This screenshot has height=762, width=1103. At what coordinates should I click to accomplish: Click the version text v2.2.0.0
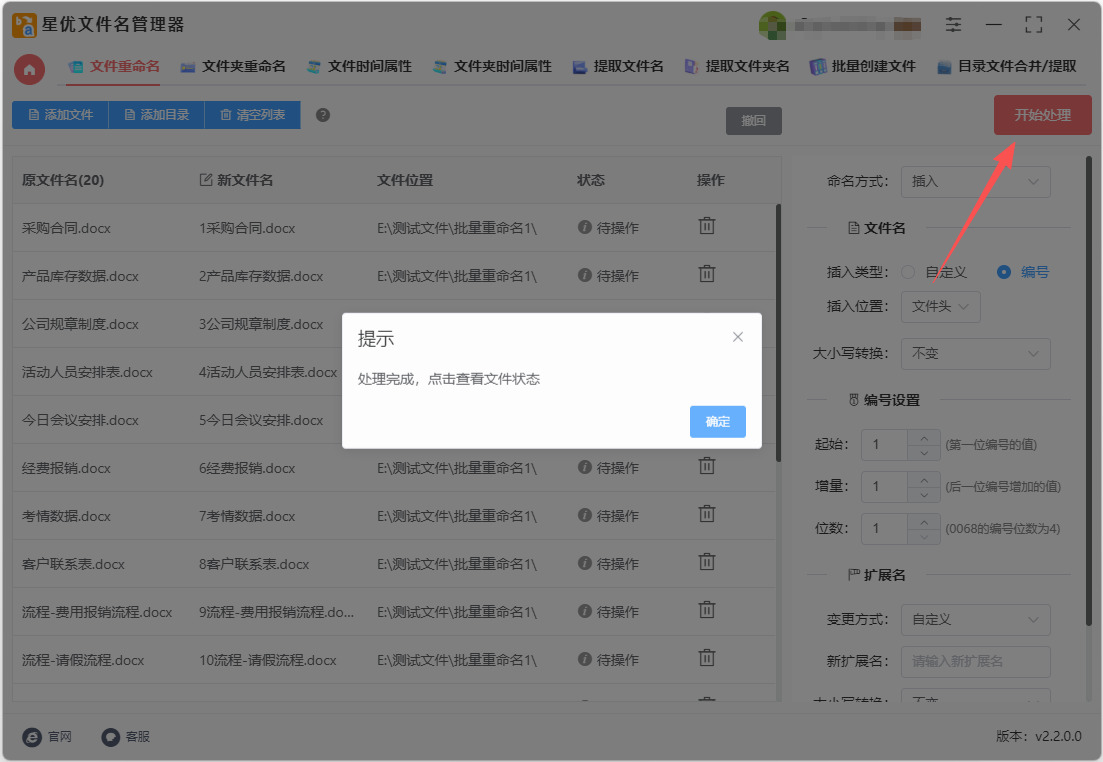tap(1058, 737)
